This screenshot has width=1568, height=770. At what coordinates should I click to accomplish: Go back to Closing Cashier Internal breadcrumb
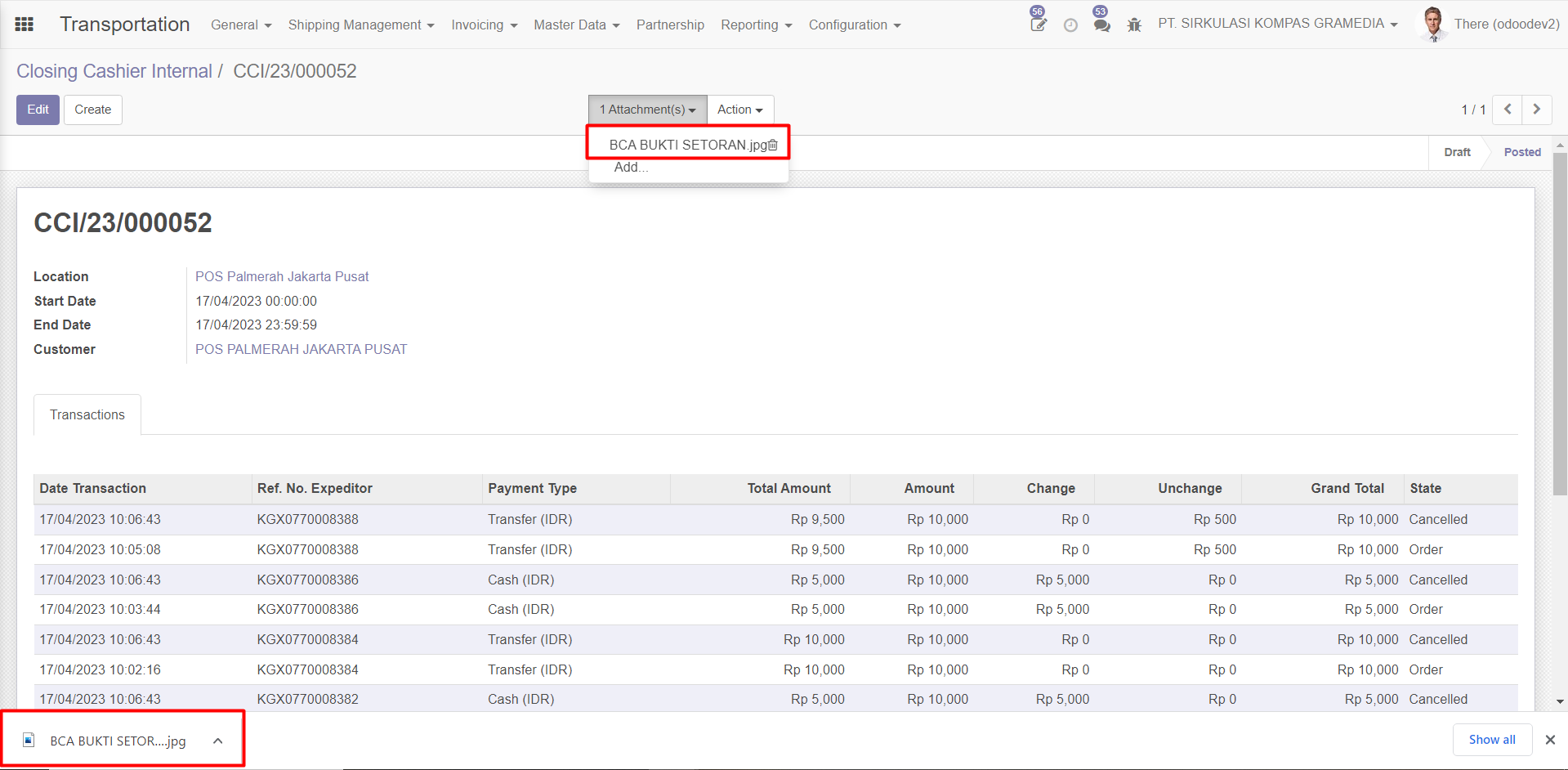114,71
